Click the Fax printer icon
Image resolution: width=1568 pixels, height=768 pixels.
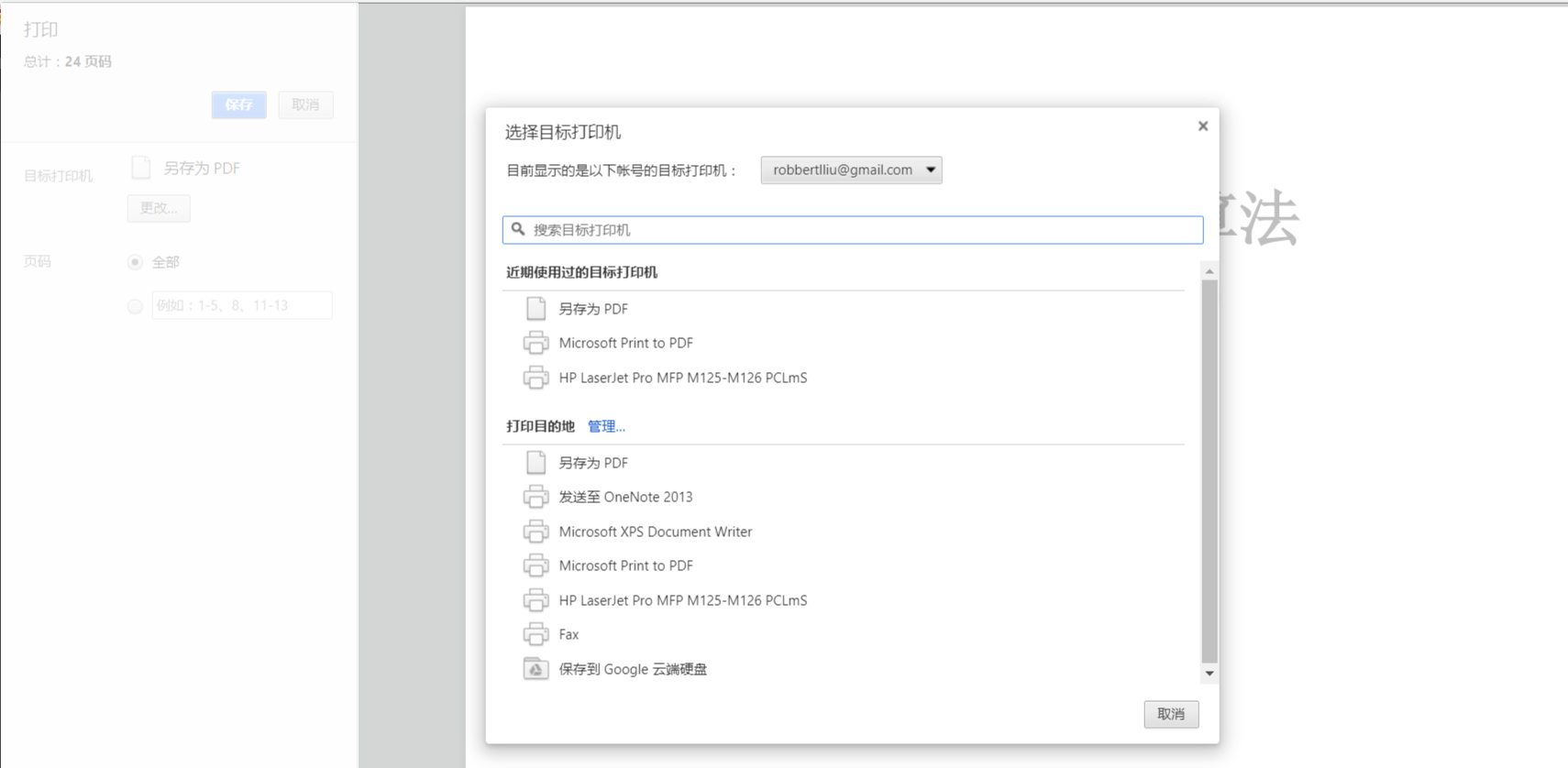(x=536, y=634)
